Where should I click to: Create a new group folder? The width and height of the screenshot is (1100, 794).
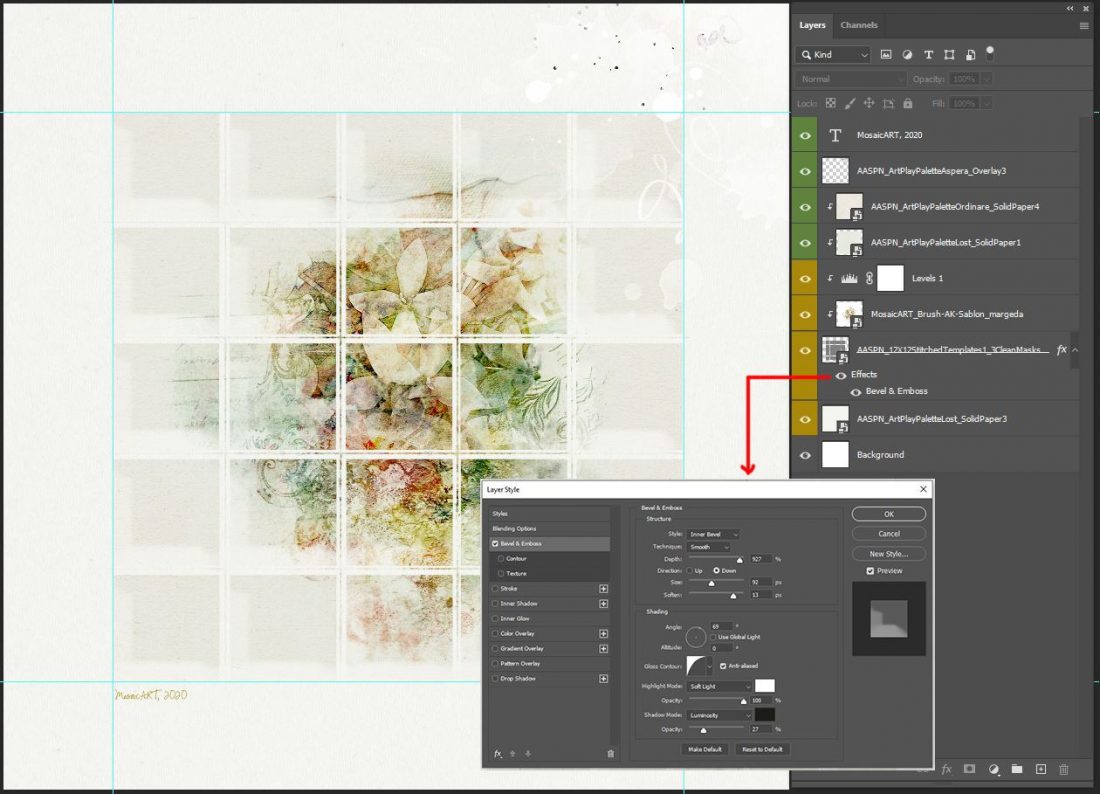click(x=1017, y=769)
